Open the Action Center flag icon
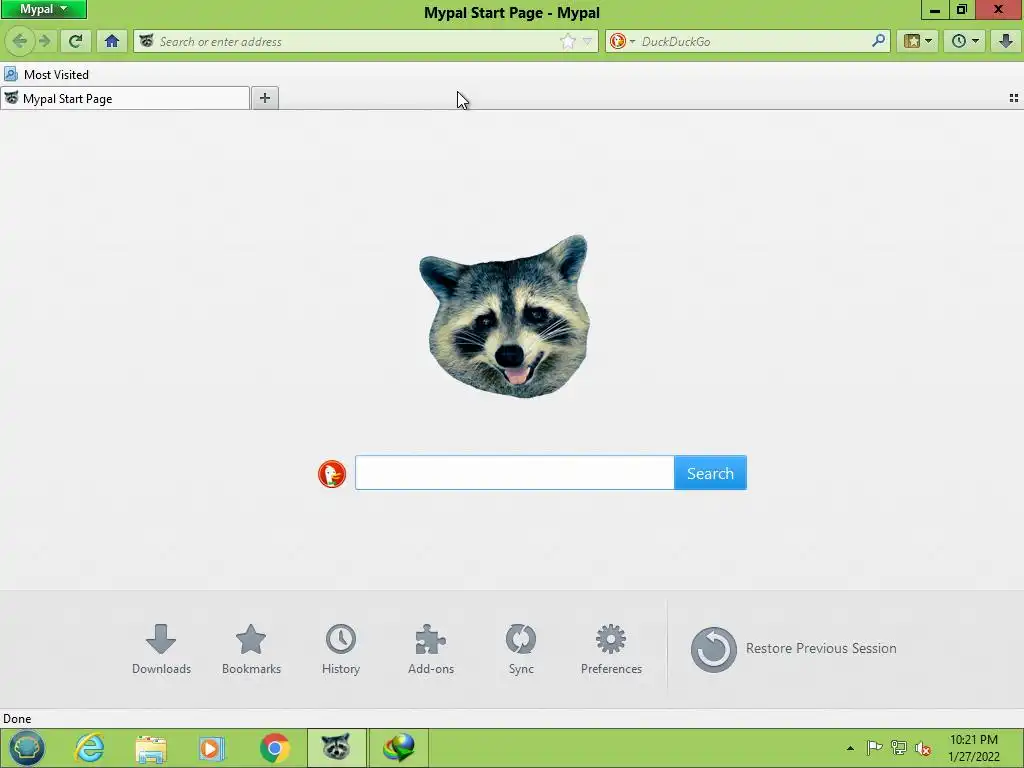Screen dimensions: 1024x768 (x=874, y=748)
